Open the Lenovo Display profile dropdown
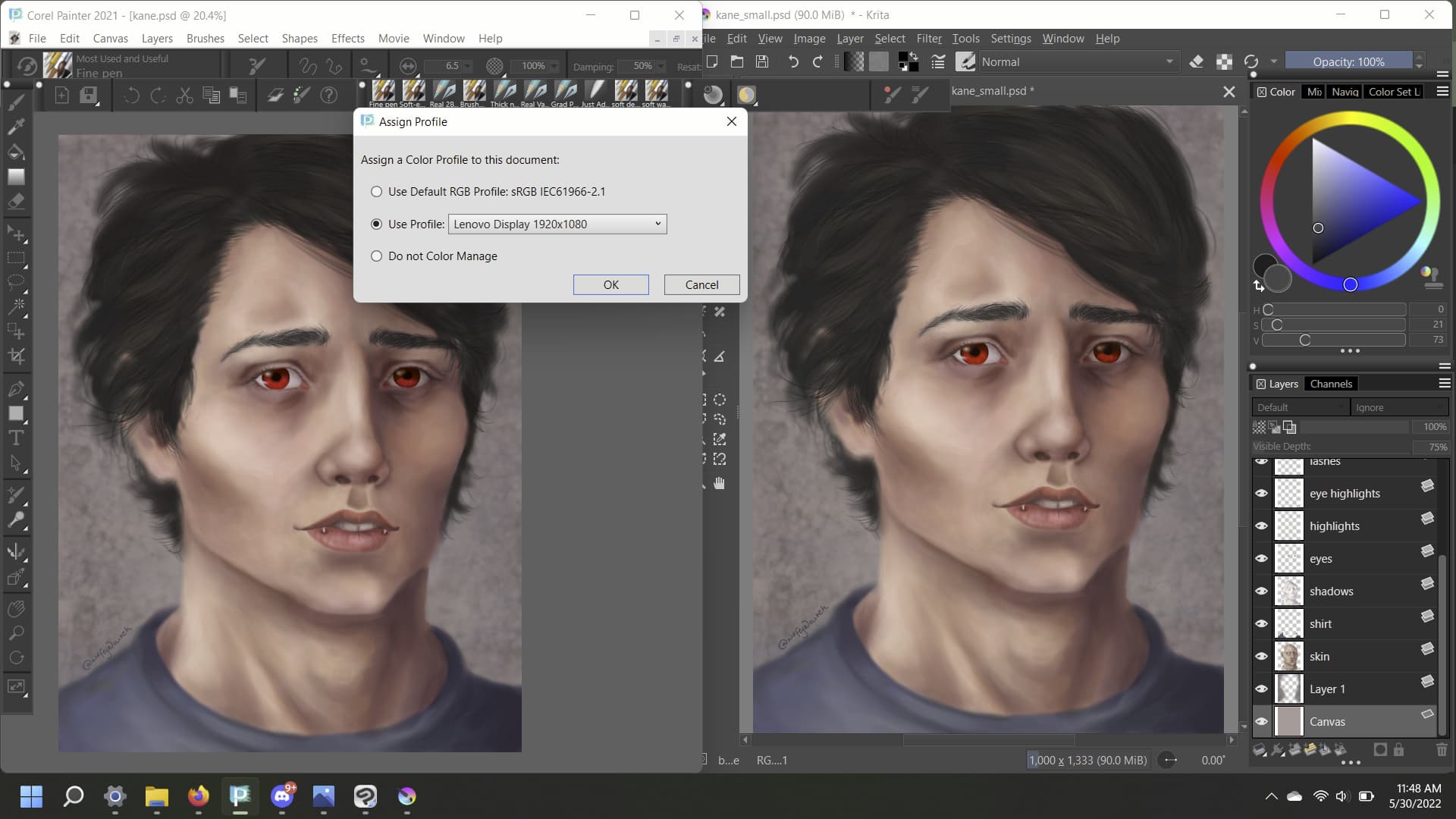This screenshot has width=1456, height=819. (557, 224)
